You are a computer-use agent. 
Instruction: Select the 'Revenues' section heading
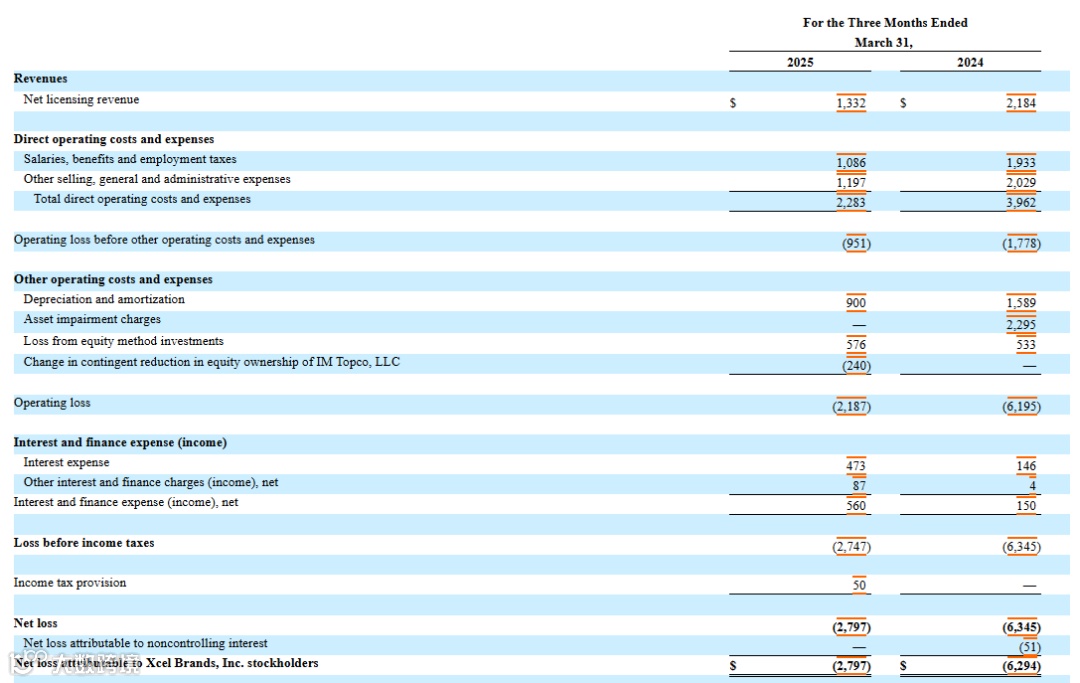[x=41, y=78]
